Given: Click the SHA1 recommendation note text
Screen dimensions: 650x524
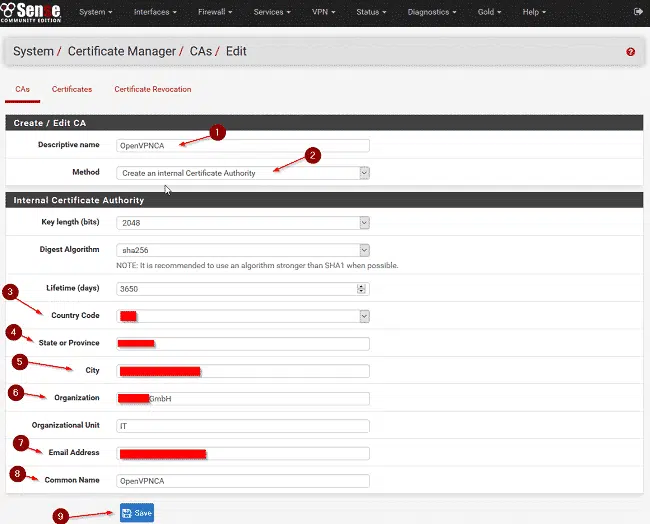Looking at the screenshot, I should tap(257, 265).
